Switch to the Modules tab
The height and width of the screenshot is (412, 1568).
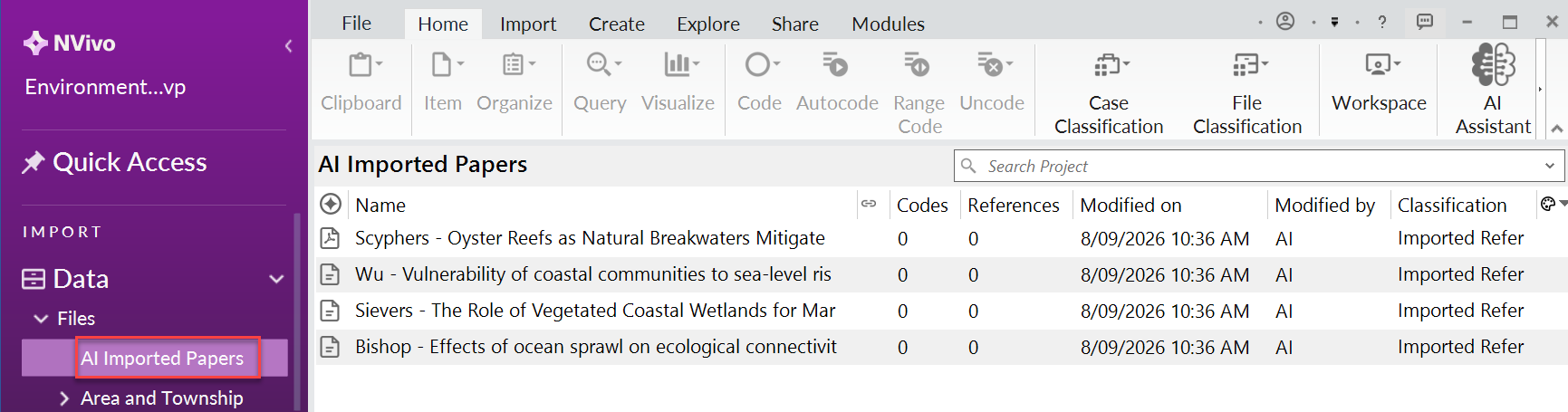point(888,24)
